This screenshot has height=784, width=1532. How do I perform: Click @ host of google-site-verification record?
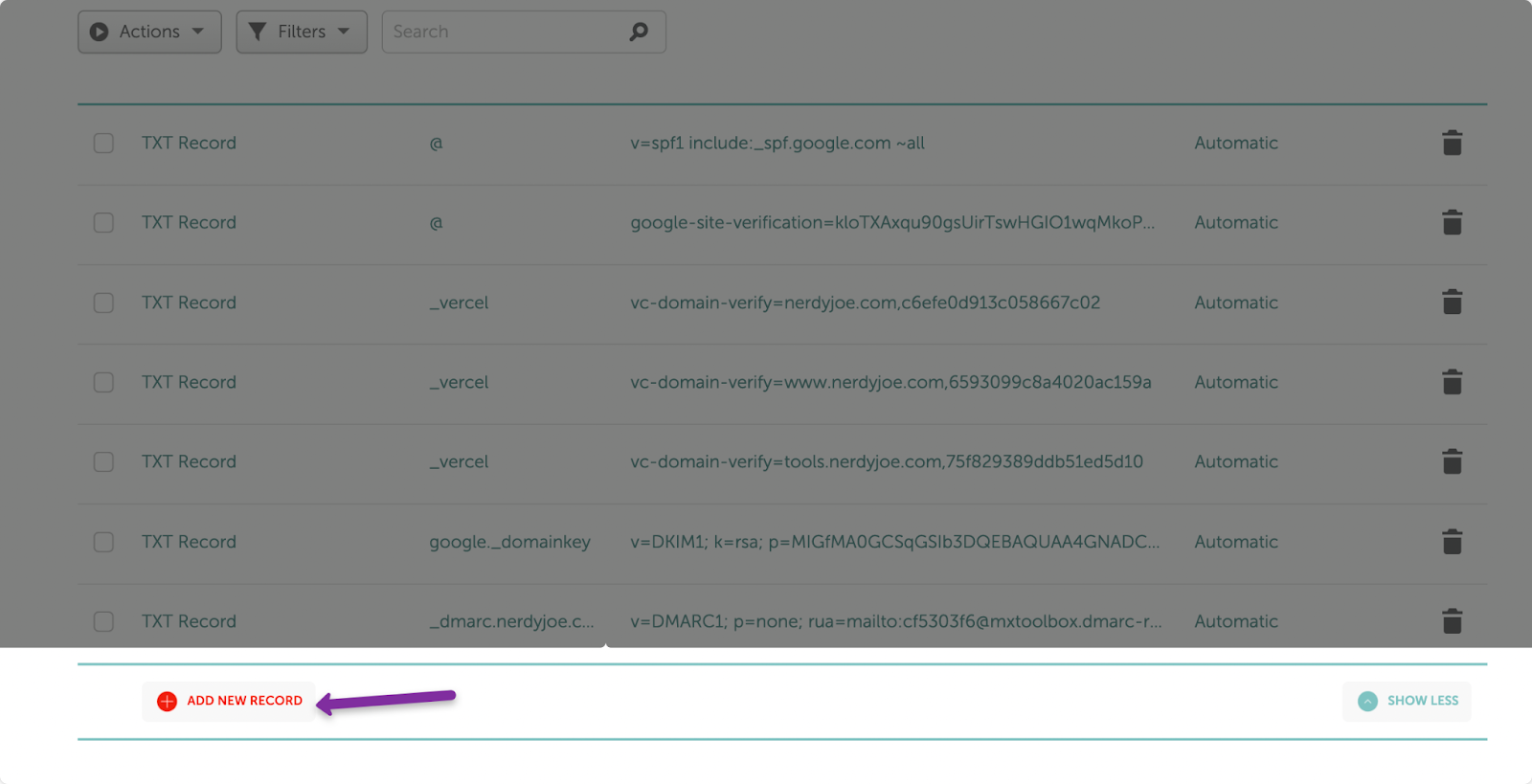[436, 222]
